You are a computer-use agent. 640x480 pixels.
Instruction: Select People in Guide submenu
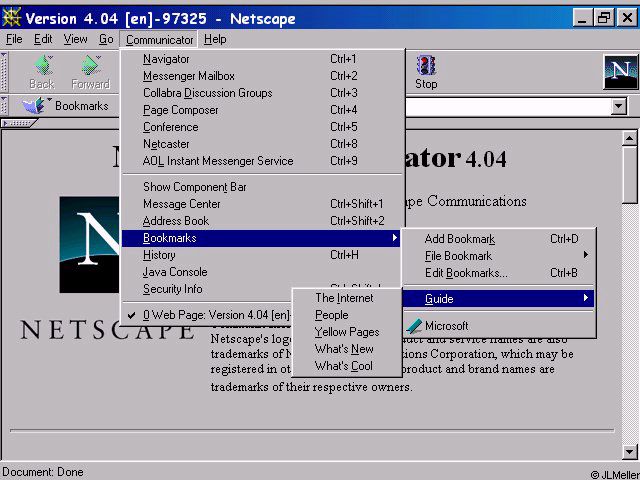click(347, 315)
